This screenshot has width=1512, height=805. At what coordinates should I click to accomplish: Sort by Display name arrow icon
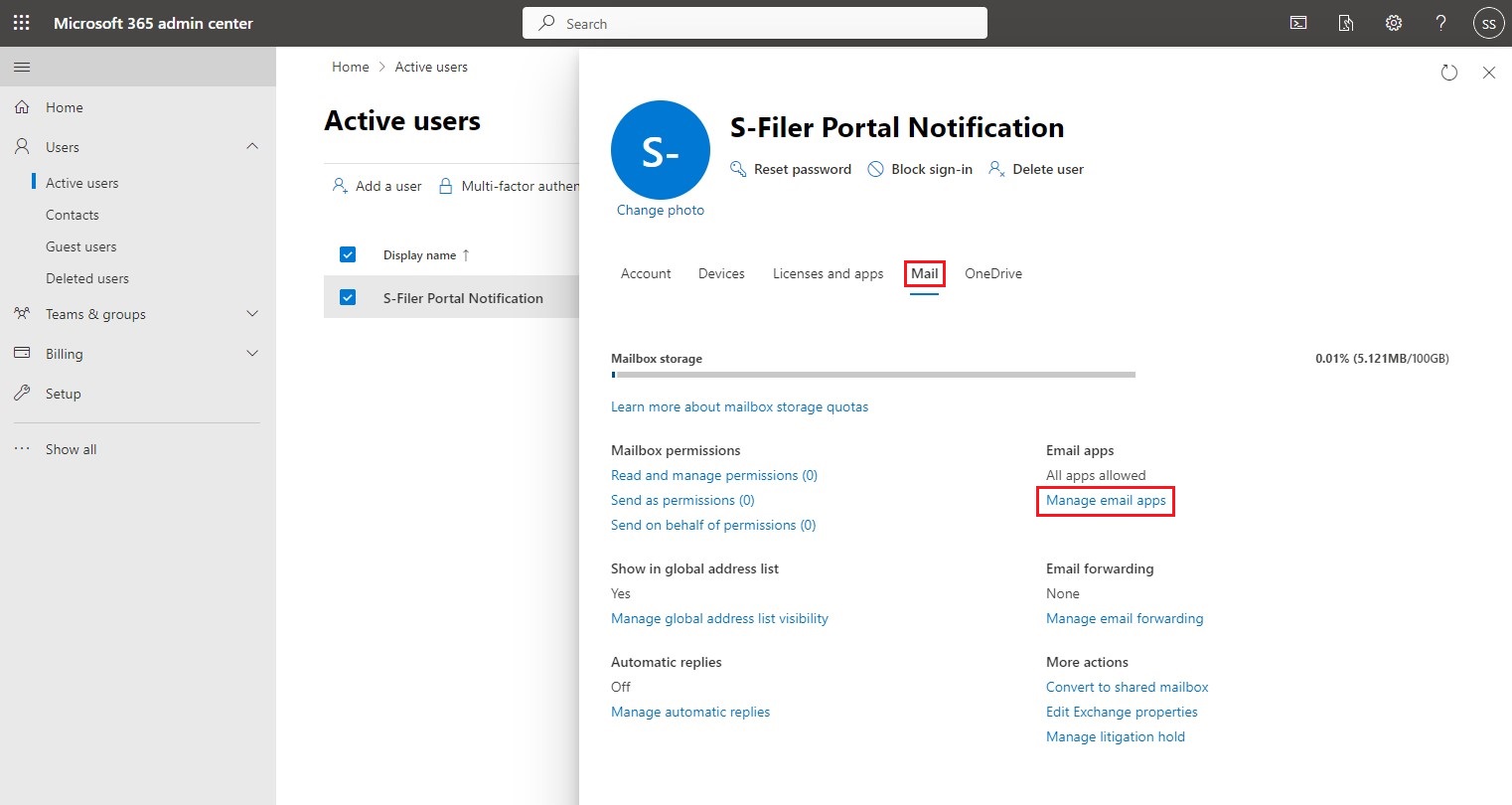(466, 255)
